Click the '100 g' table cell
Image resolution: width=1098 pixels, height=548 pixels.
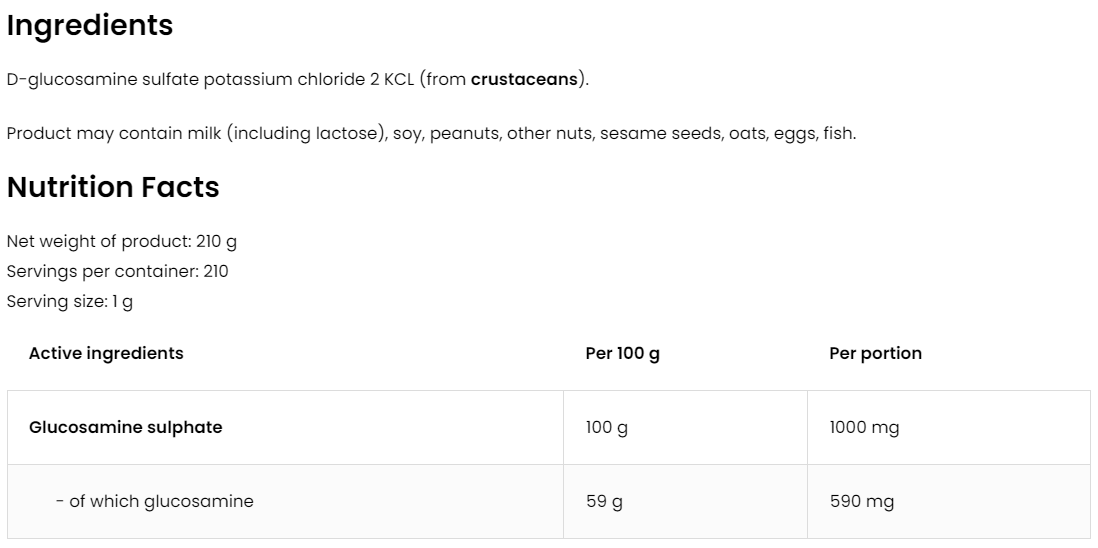(606, 427)
